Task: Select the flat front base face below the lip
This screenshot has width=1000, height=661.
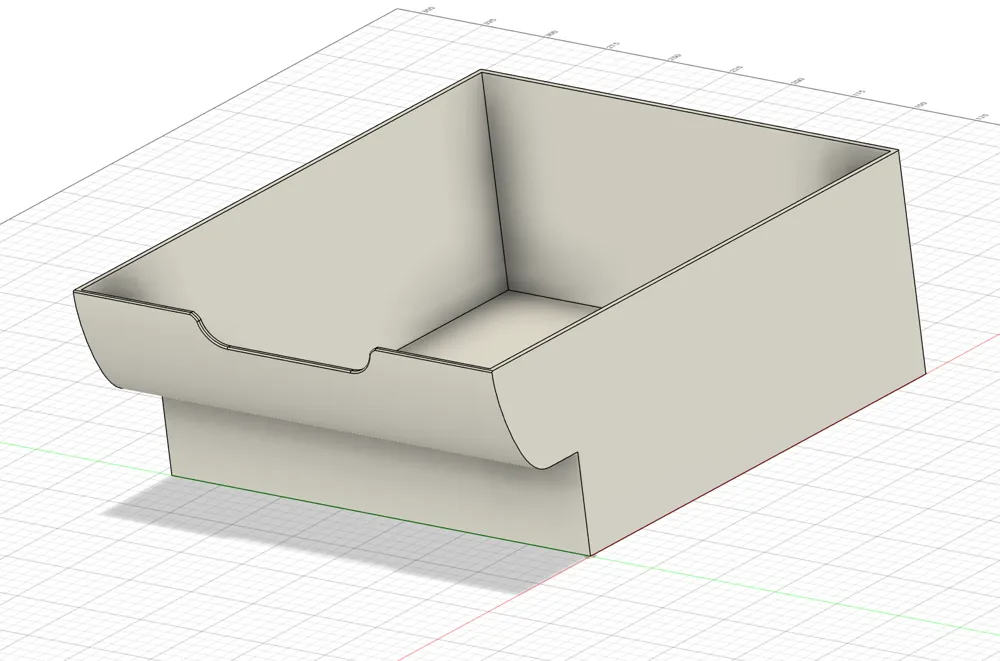Action: point(376,472)
